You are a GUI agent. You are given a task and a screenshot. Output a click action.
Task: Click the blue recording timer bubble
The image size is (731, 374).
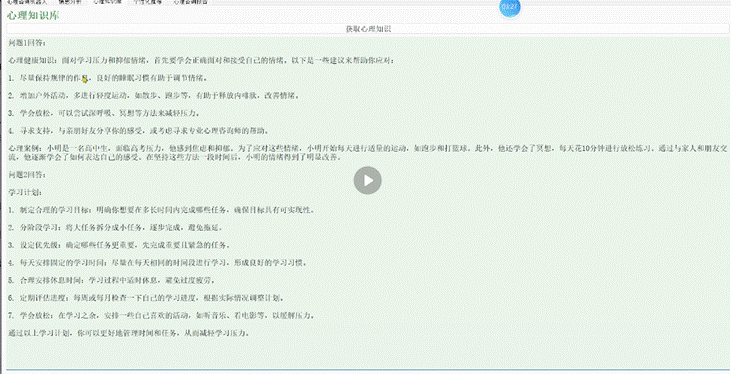(510, 7)
